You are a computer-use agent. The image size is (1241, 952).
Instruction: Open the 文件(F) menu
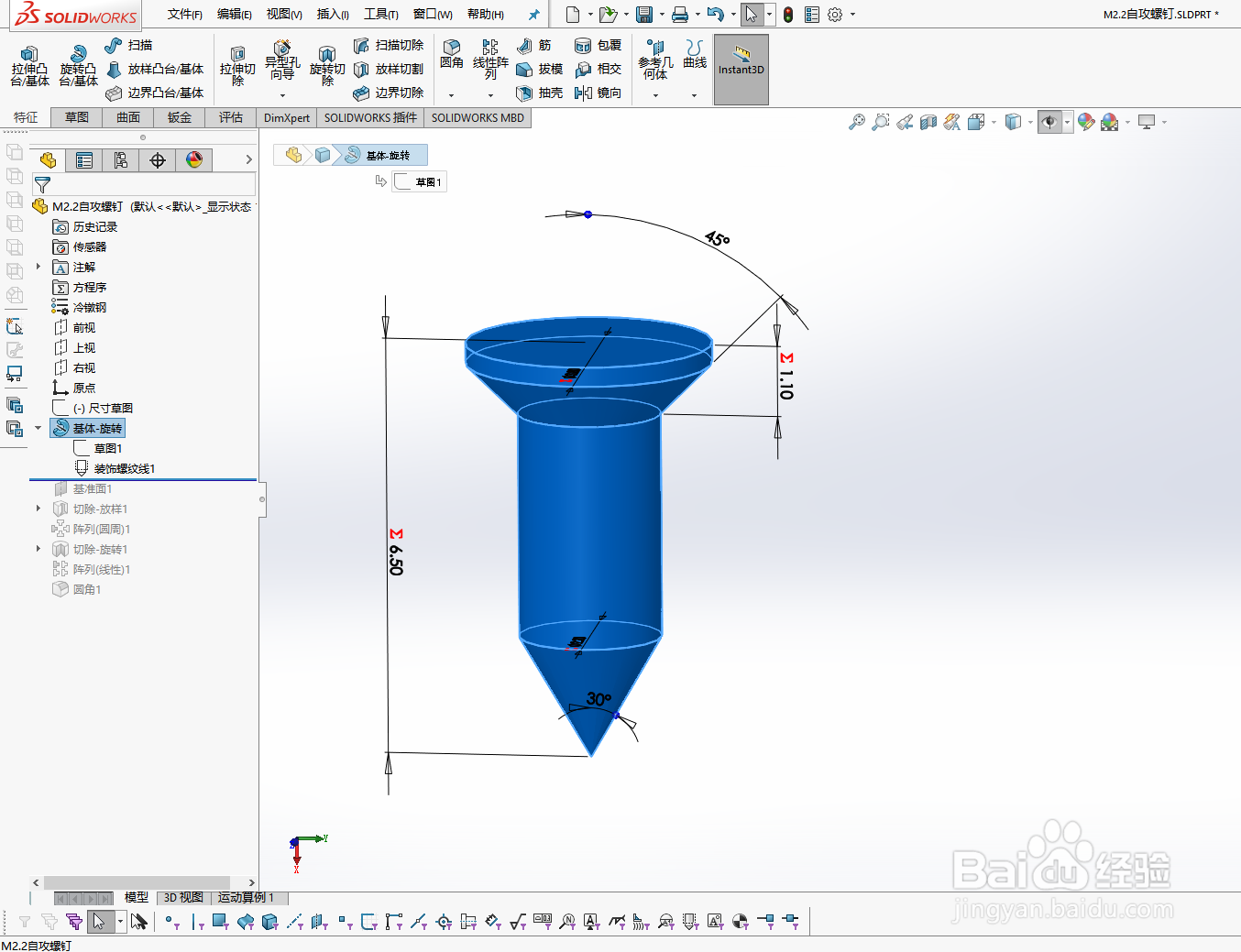(185, 15)
